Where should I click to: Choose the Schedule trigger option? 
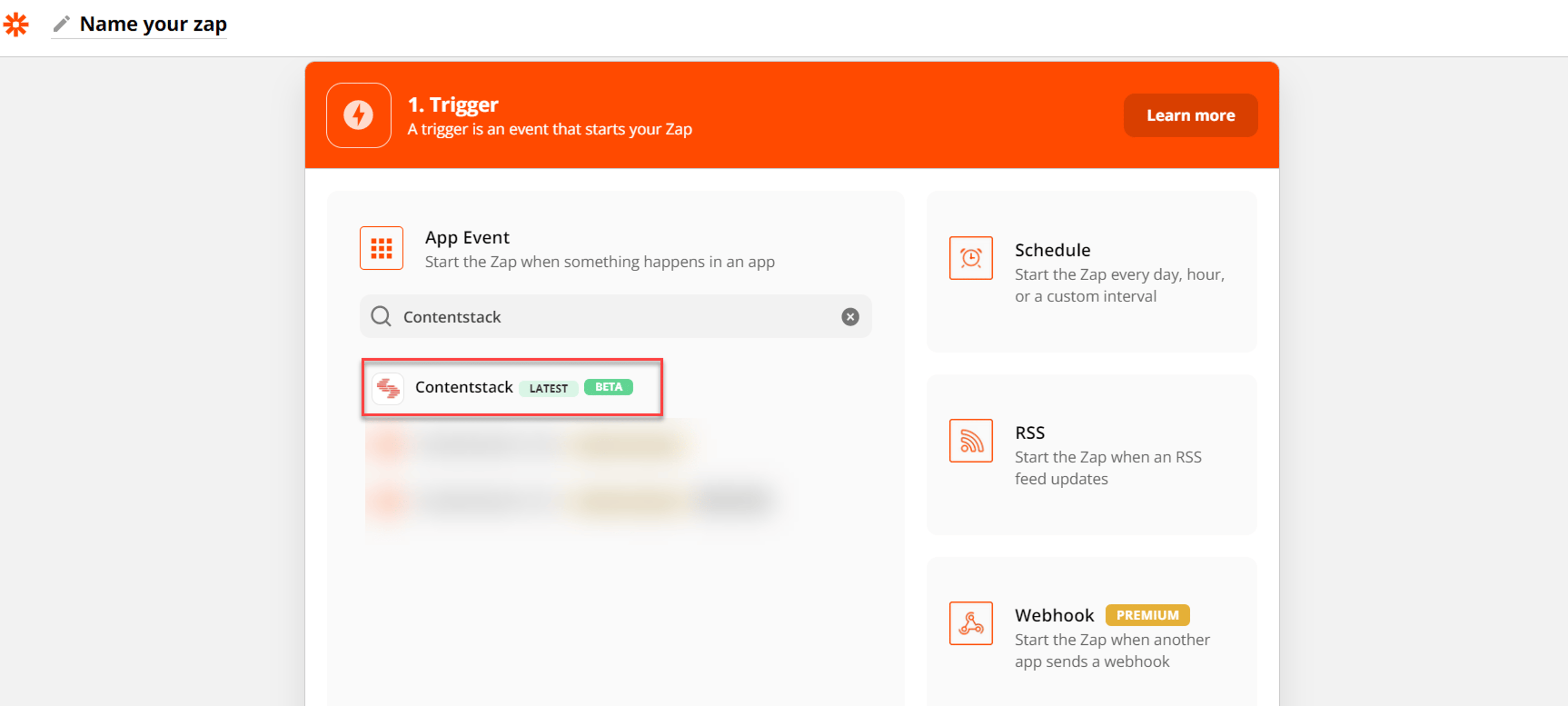[1091, 272]
